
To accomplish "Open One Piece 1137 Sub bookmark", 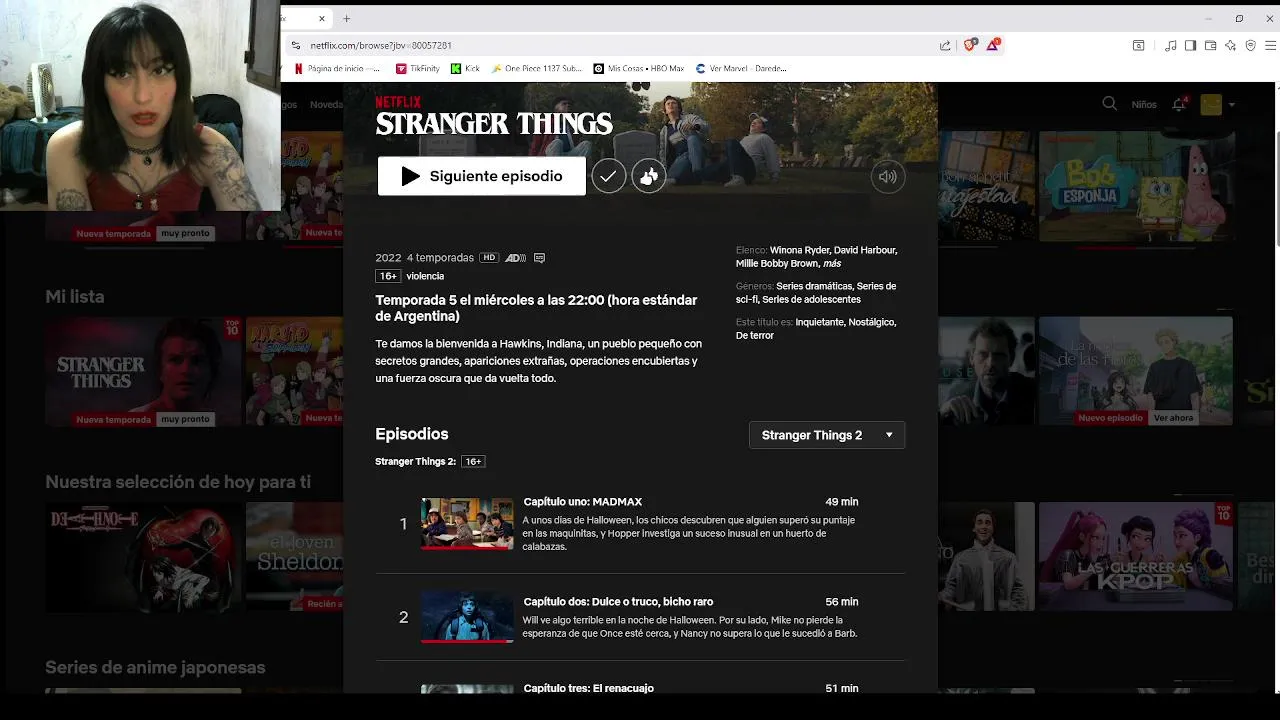I will (536, 69).
